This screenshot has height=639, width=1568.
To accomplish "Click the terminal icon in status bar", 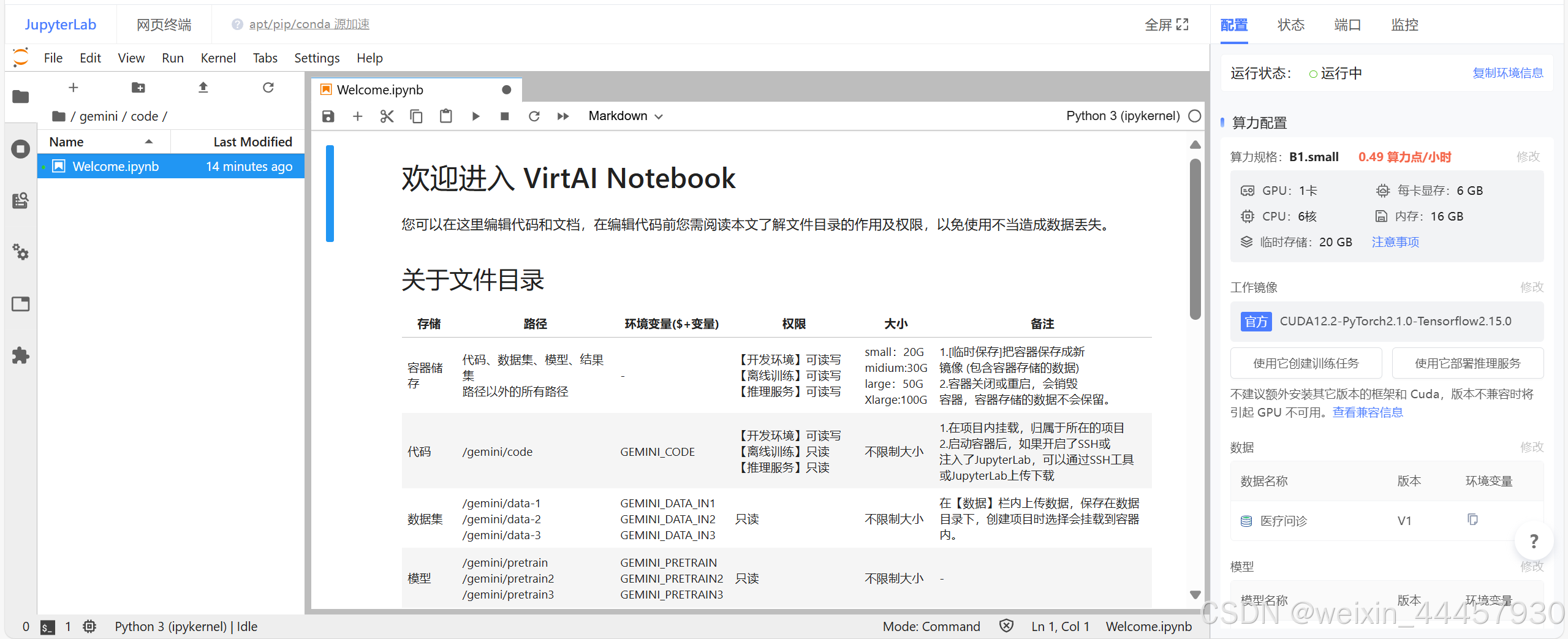I will click(48, 627).
